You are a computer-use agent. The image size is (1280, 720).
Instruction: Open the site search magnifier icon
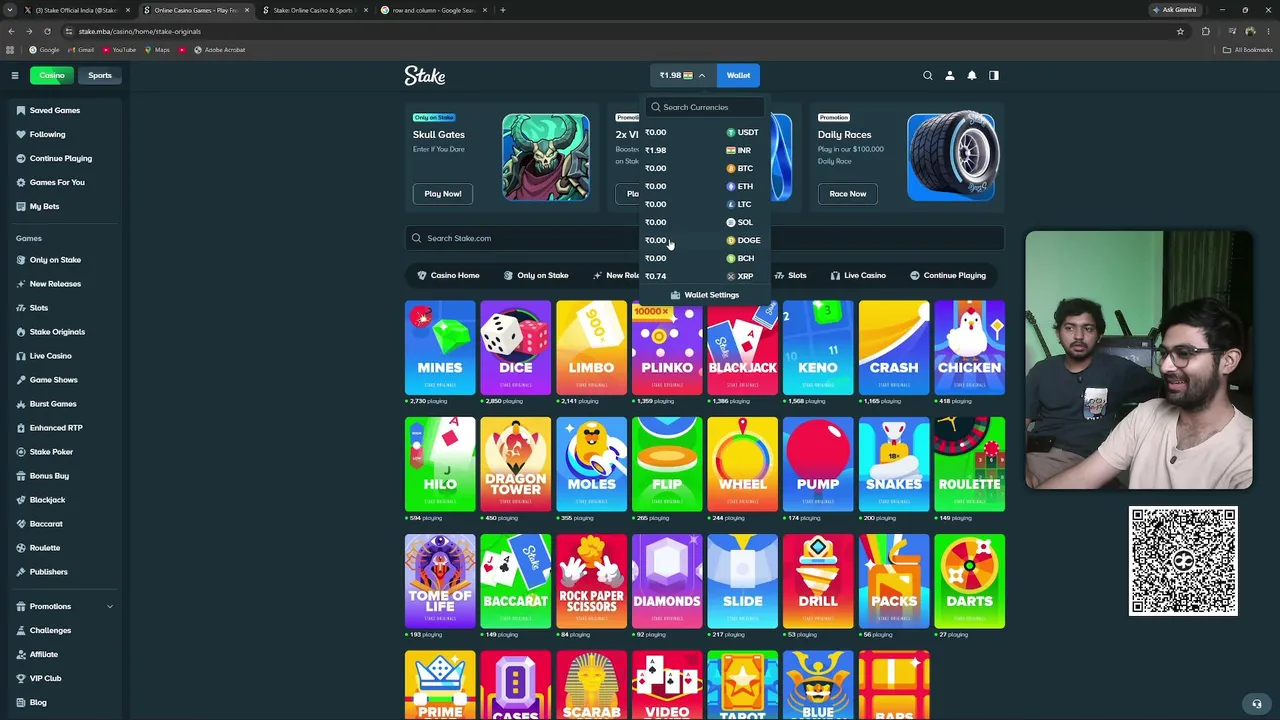pyautogui.click(x=928, y=75)
